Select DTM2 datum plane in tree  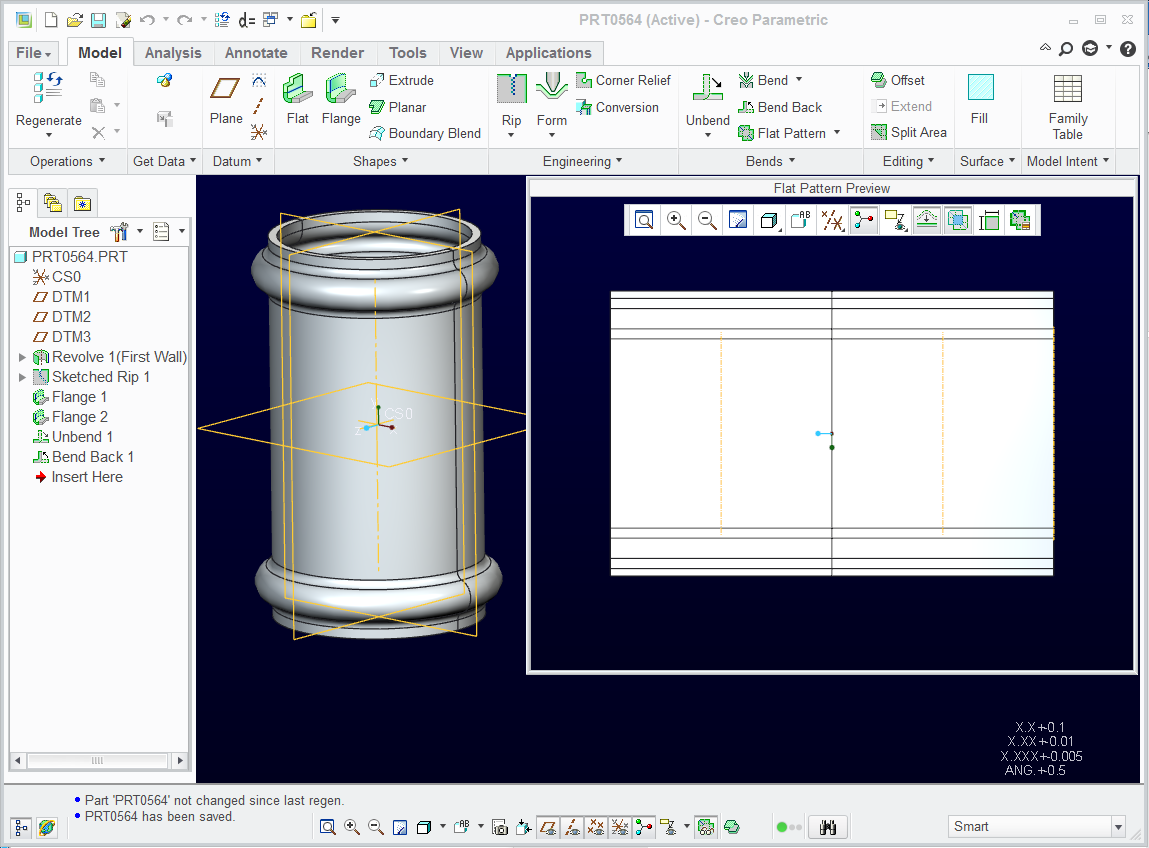62,317
